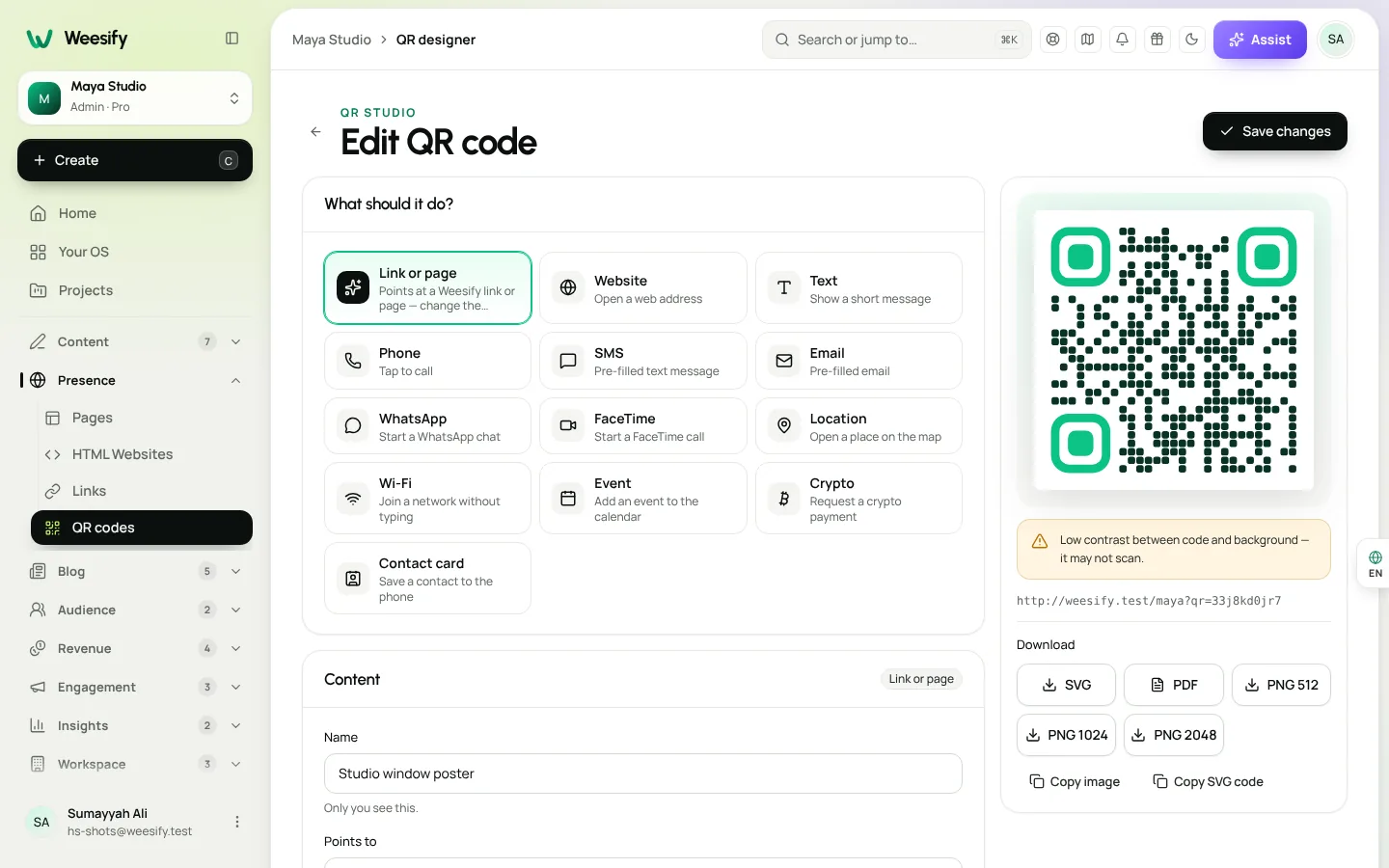Select the Contact card QR type
1389x868 pixels.
pyautogui.click(x=427, y=579)
